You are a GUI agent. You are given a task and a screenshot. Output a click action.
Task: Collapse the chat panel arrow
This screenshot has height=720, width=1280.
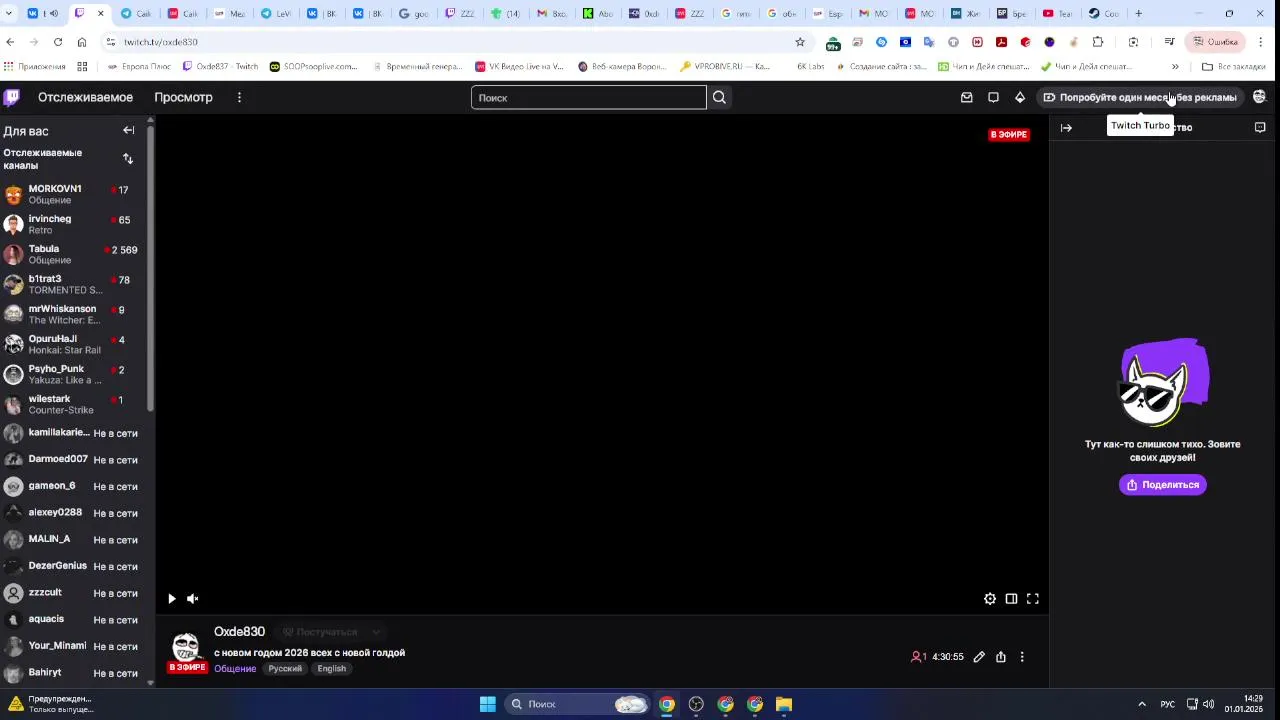point(1066,128)
